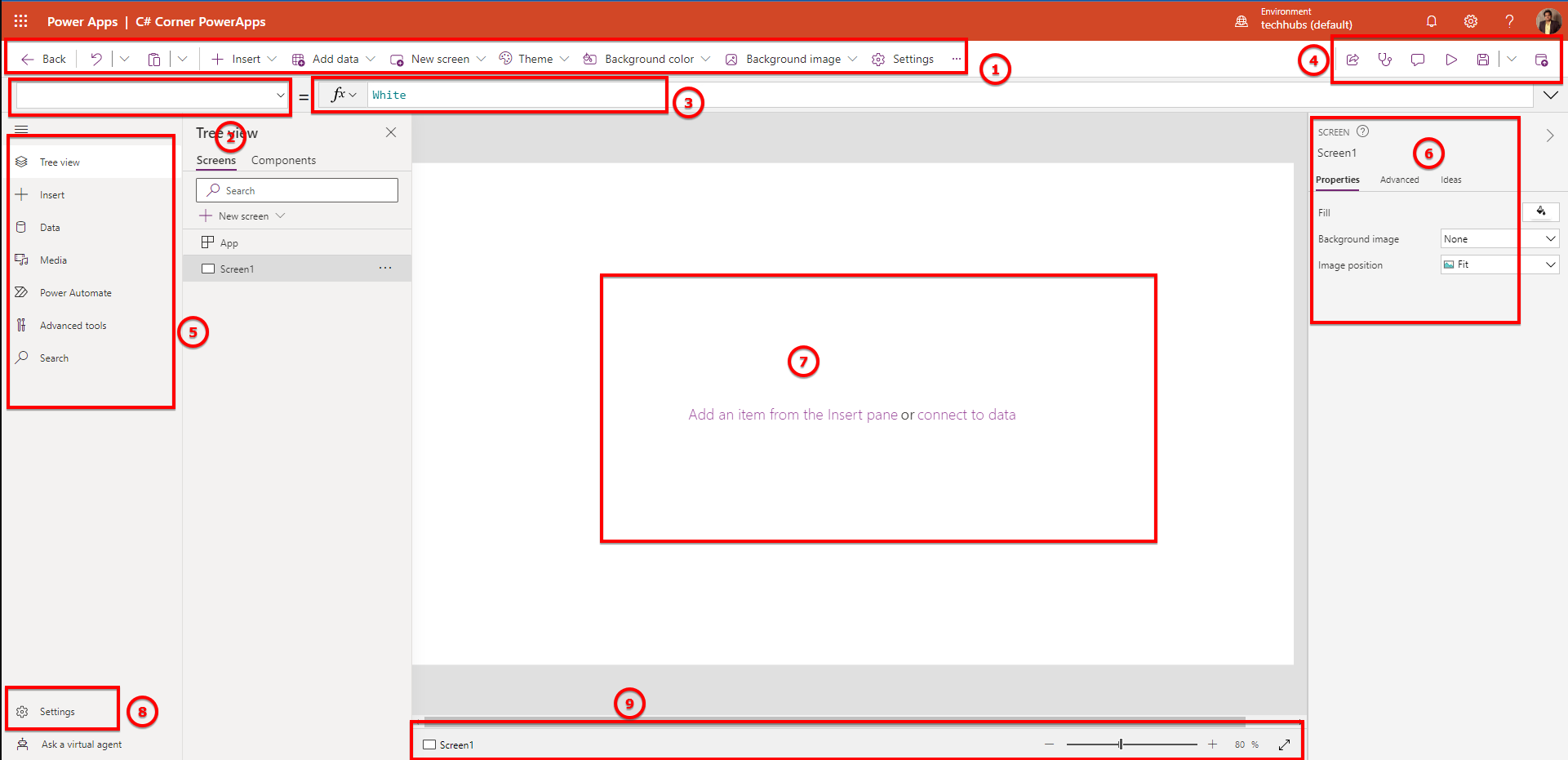Image resolution: width=1568 pixels, height=760 pixels.
Task: Check the Screen1 checkbox in Tree view
Action: 208,268
